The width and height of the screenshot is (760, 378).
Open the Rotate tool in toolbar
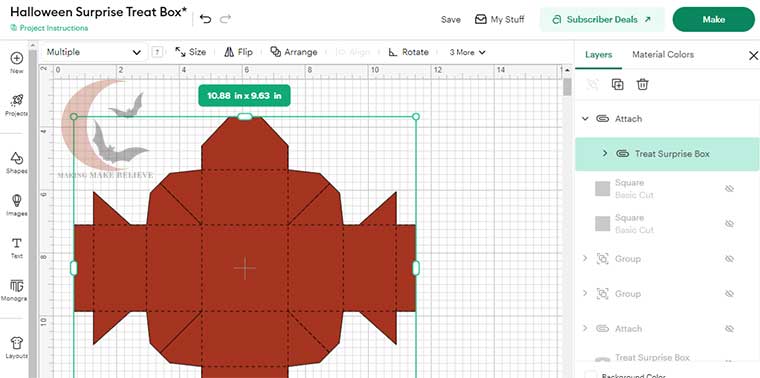[x=409, y=52]
